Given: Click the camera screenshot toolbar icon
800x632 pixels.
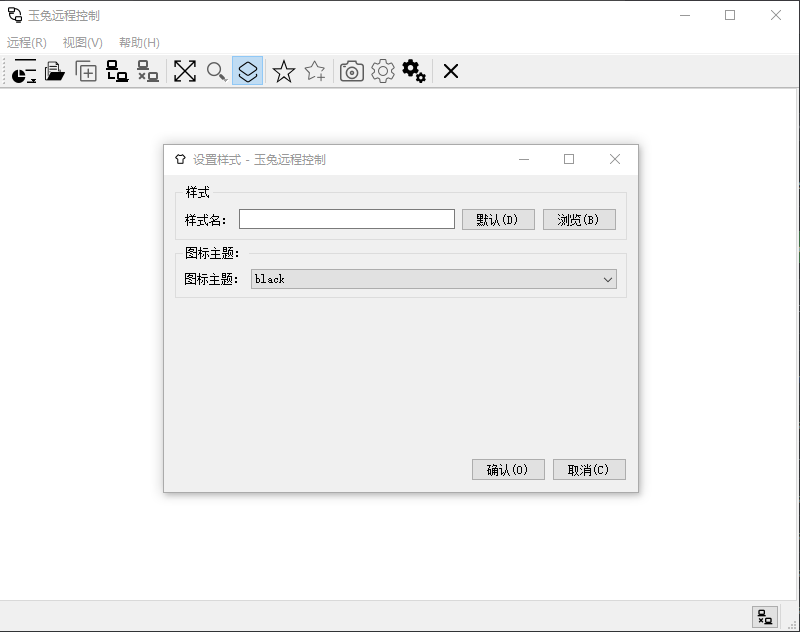Looking at the screenshot, I should pyautogui.click(x=351, y=71).
